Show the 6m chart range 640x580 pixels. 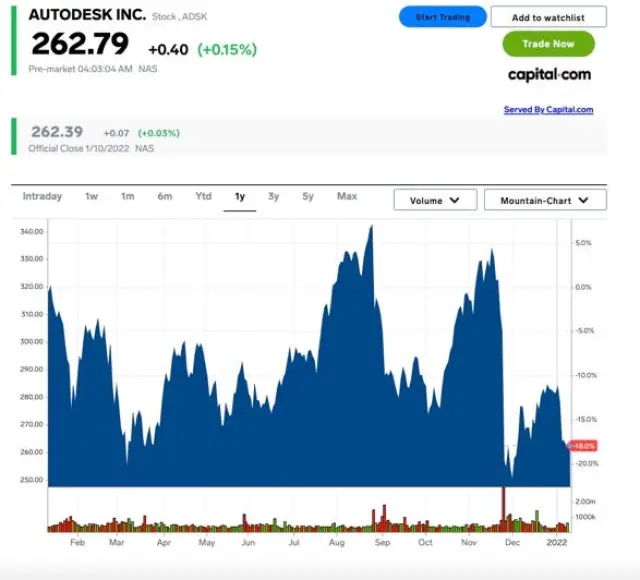click(164, 197)
